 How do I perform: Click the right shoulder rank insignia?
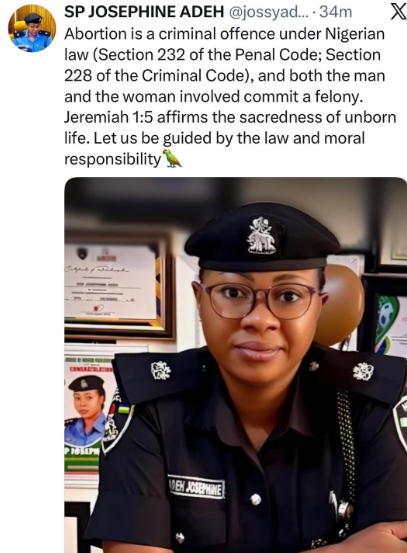click(363, 371)
